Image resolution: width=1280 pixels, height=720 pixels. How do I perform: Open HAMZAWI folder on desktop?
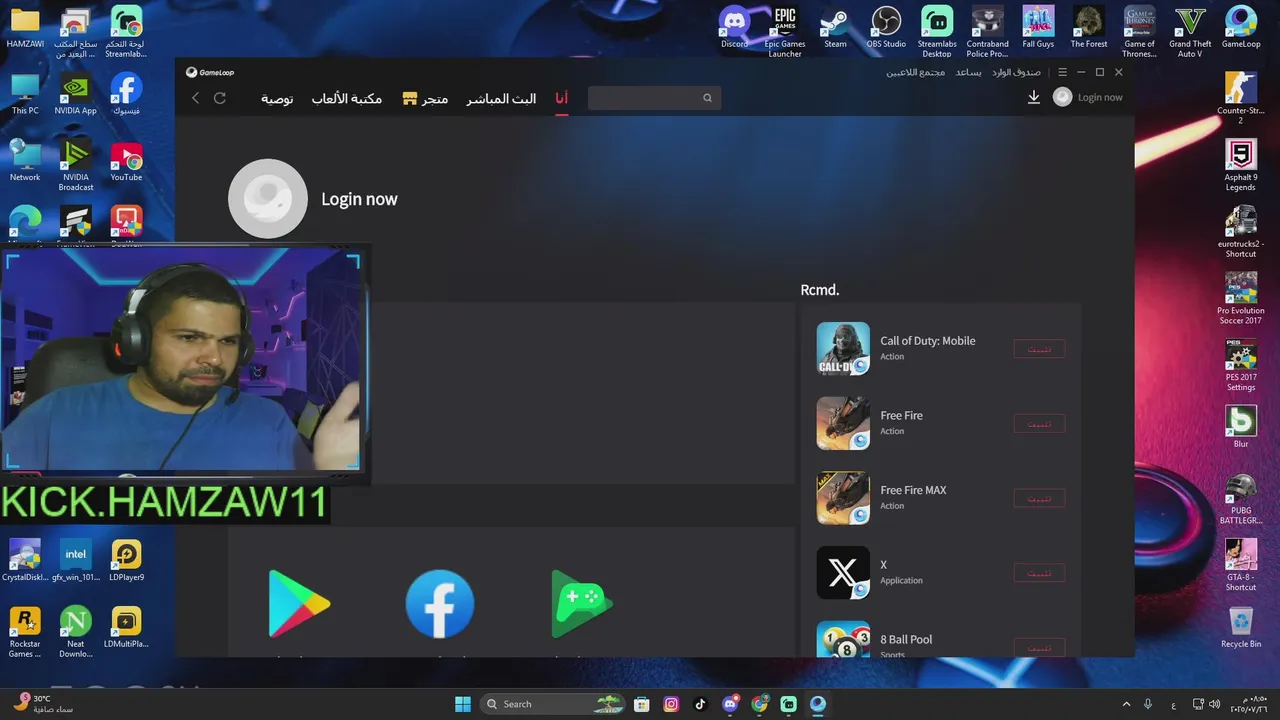point(25,27)
